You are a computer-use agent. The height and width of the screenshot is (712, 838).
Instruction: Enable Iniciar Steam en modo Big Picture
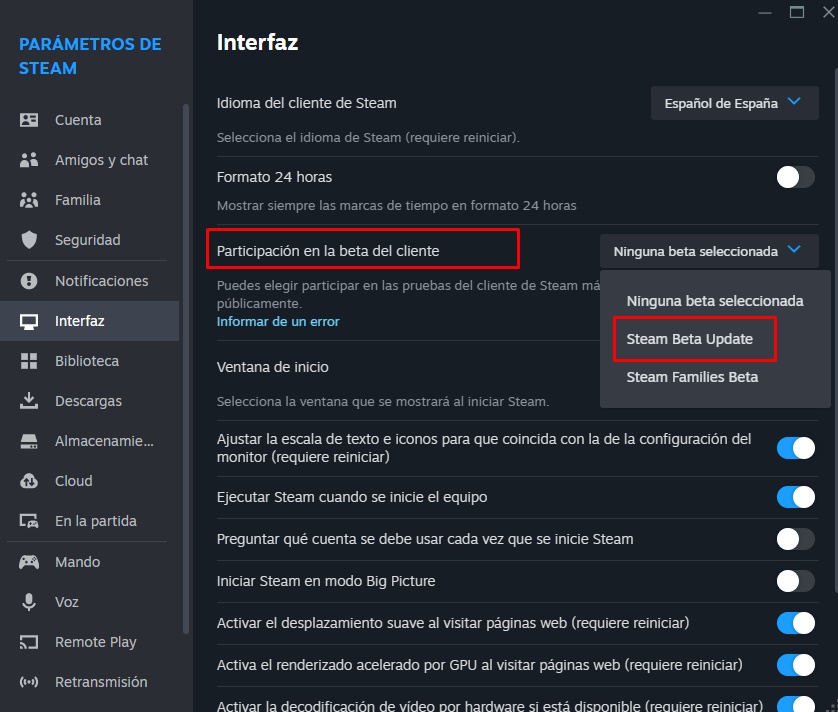tap(795, 581)
